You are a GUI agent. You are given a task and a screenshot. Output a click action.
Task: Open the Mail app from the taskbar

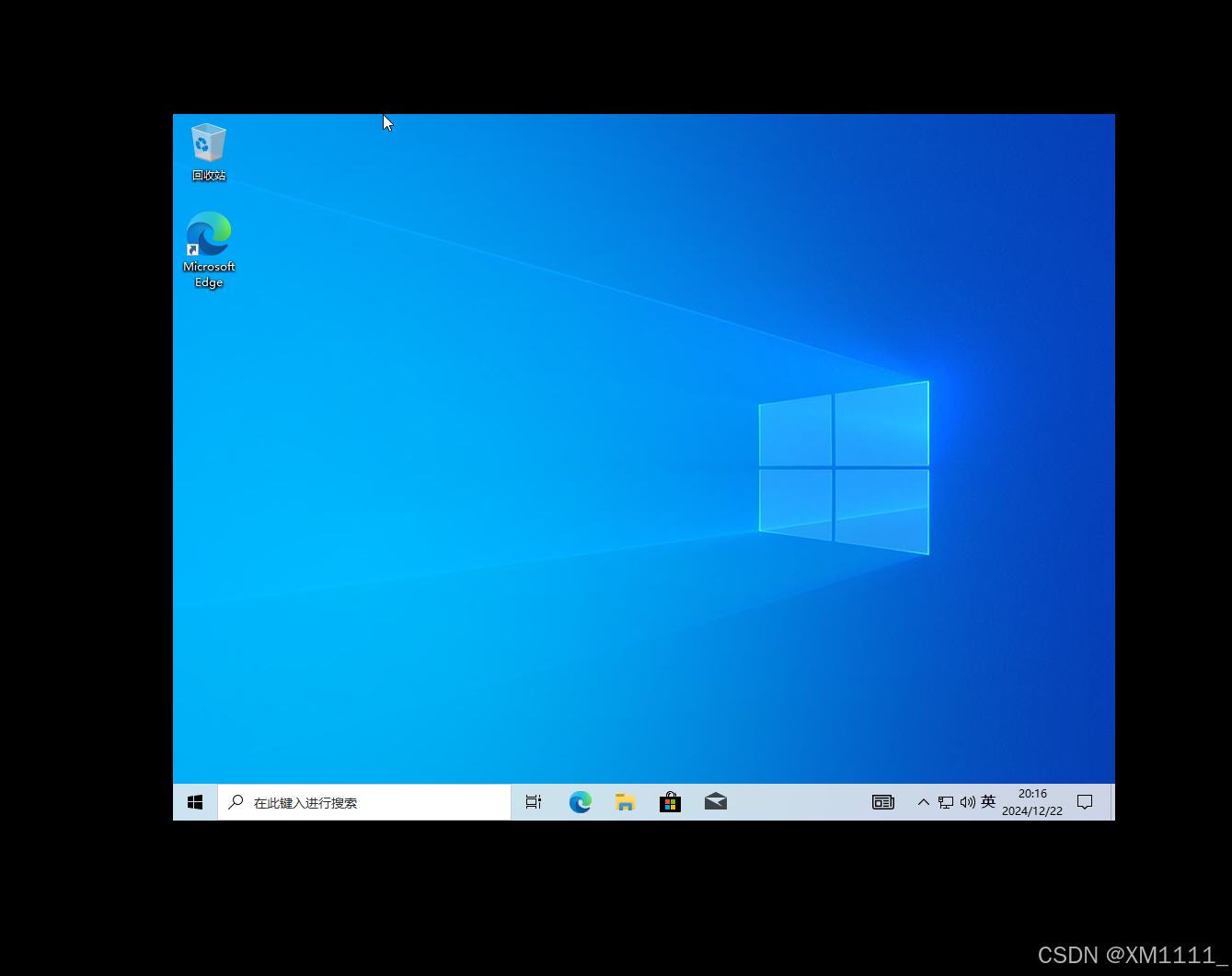716,802
